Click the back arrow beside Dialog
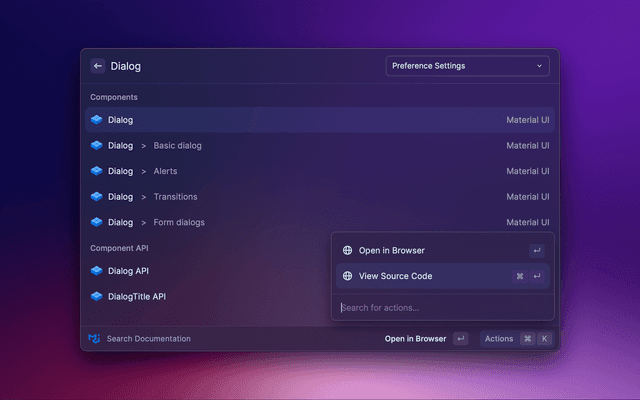Image resolution: width=640 pixels, height=400 pixels. (98, 66)
